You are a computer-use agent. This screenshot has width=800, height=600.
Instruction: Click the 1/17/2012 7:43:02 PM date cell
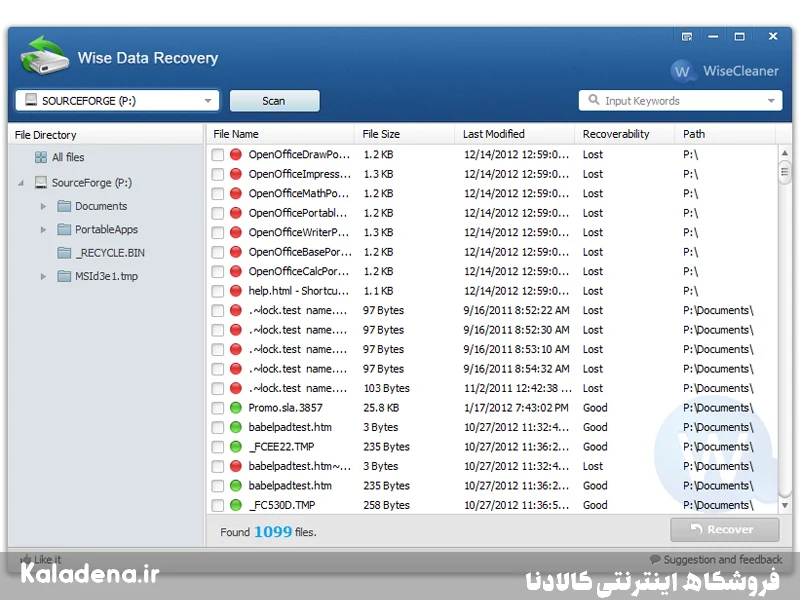pyautogui.click(x=516, y=408)
